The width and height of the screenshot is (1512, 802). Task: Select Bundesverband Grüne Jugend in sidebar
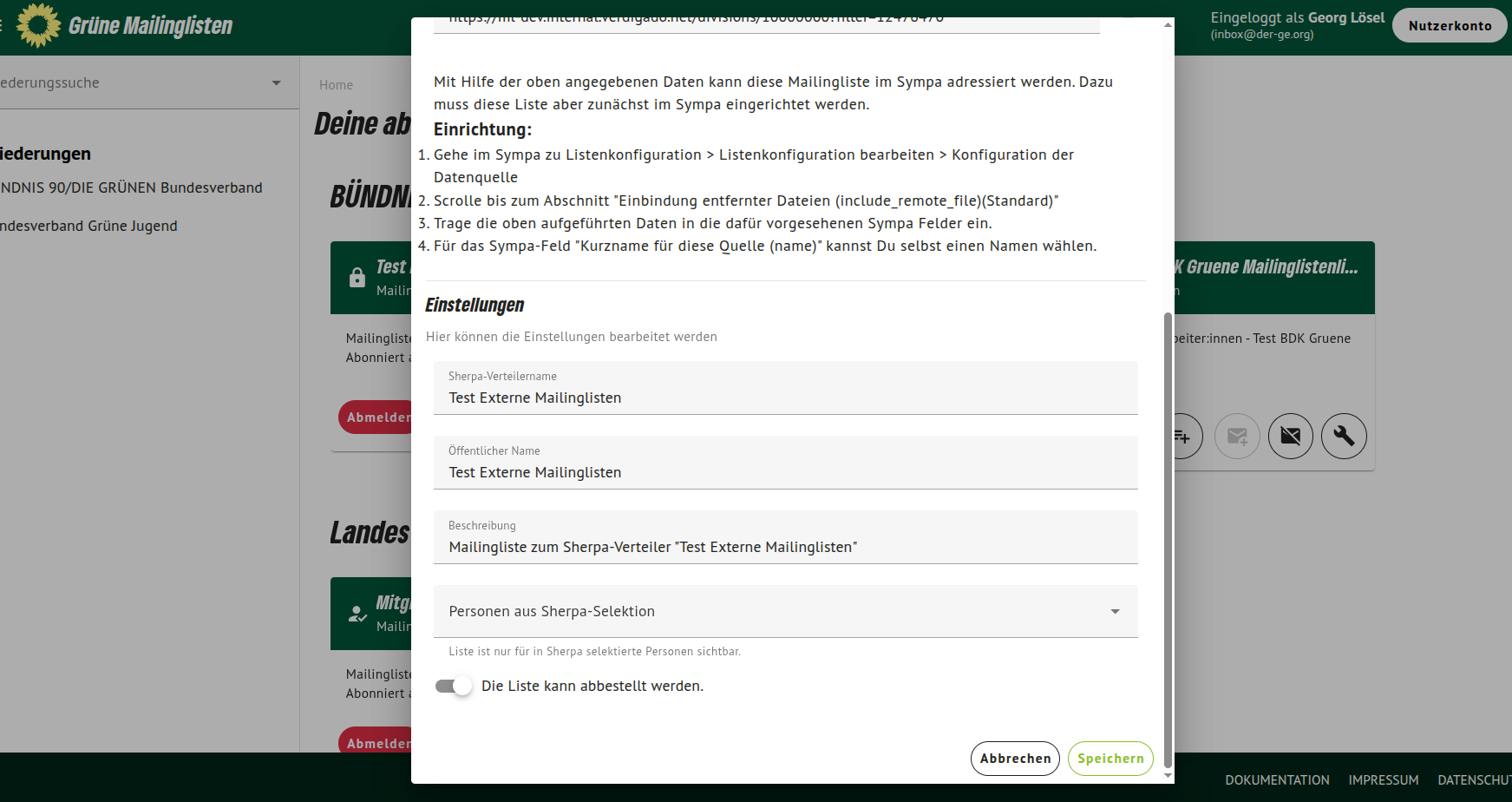point(88,226)
